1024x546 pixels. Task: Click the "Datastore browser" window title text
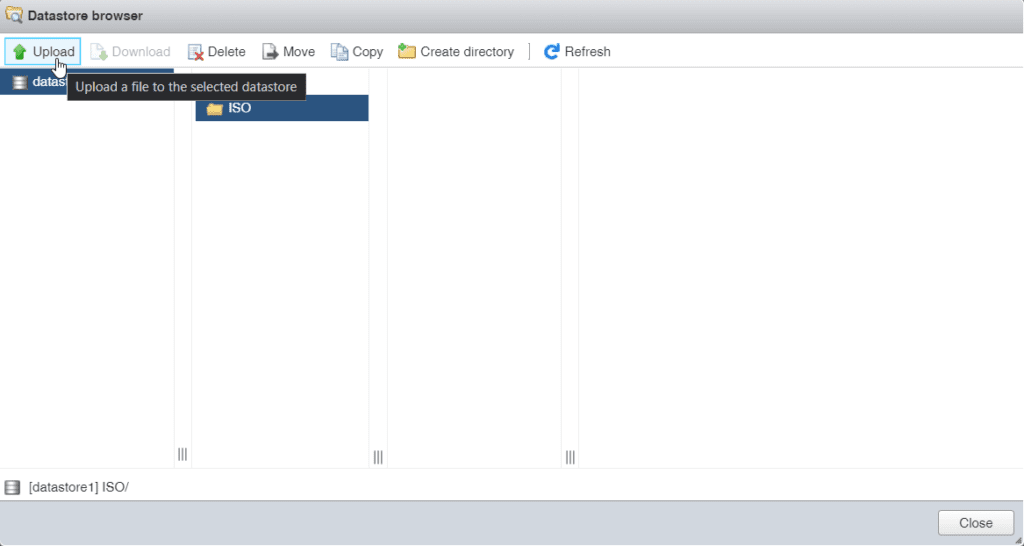click(x=85, y=15)
